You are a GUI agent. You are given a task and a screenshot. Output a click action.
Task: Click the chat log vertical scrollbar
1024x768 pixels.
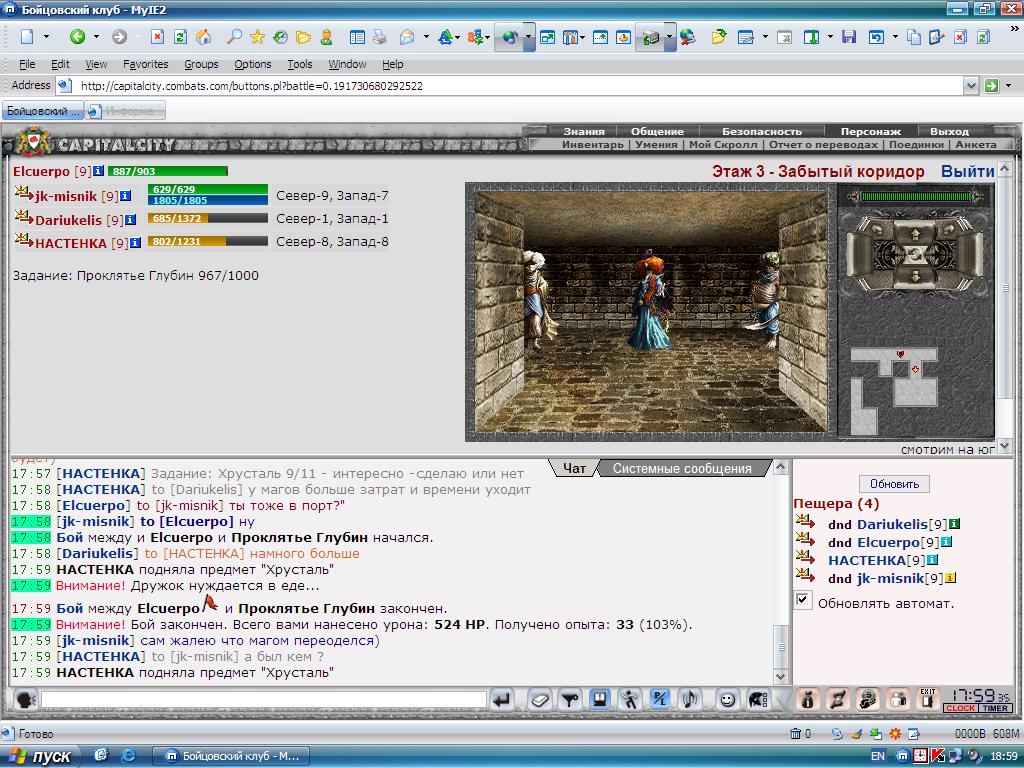[x=780, y=571]
